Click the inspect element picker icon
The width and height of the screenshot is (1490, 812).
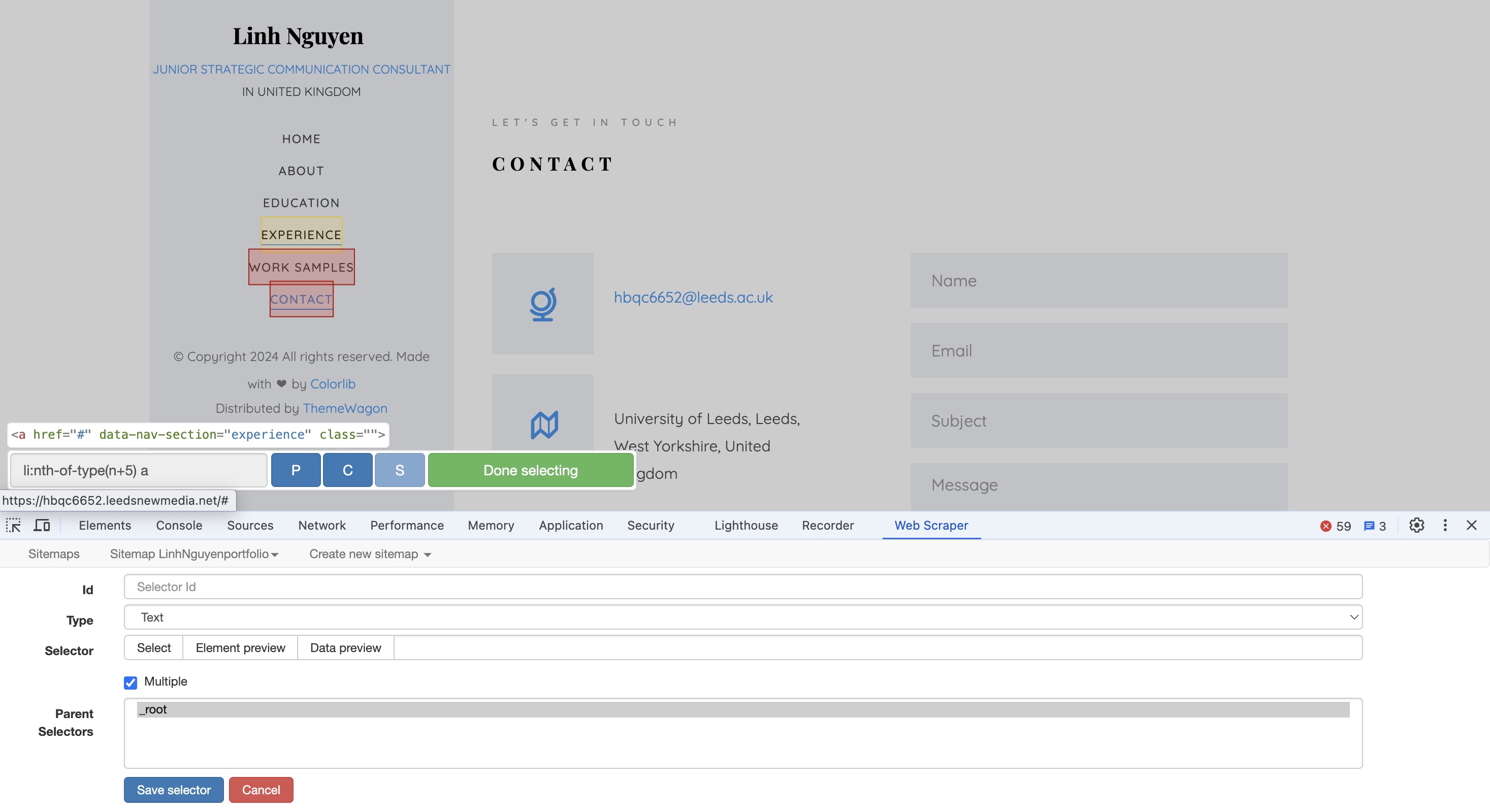13,525
